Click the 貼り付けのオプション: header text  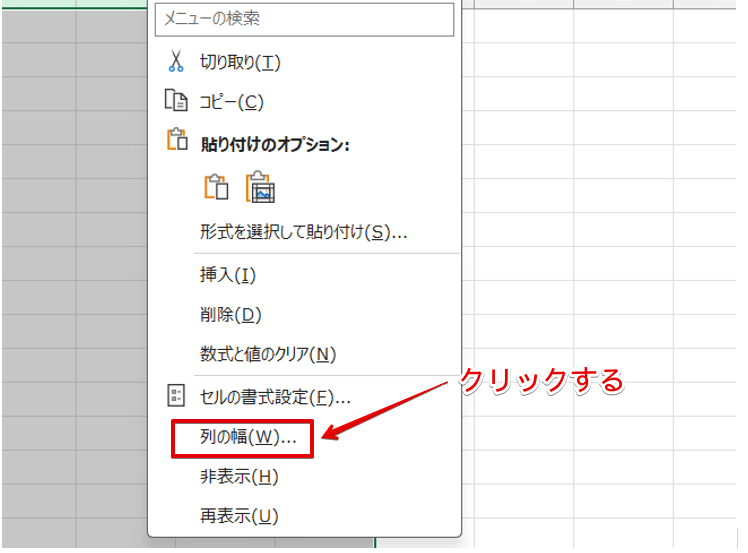tap(273, 144)
